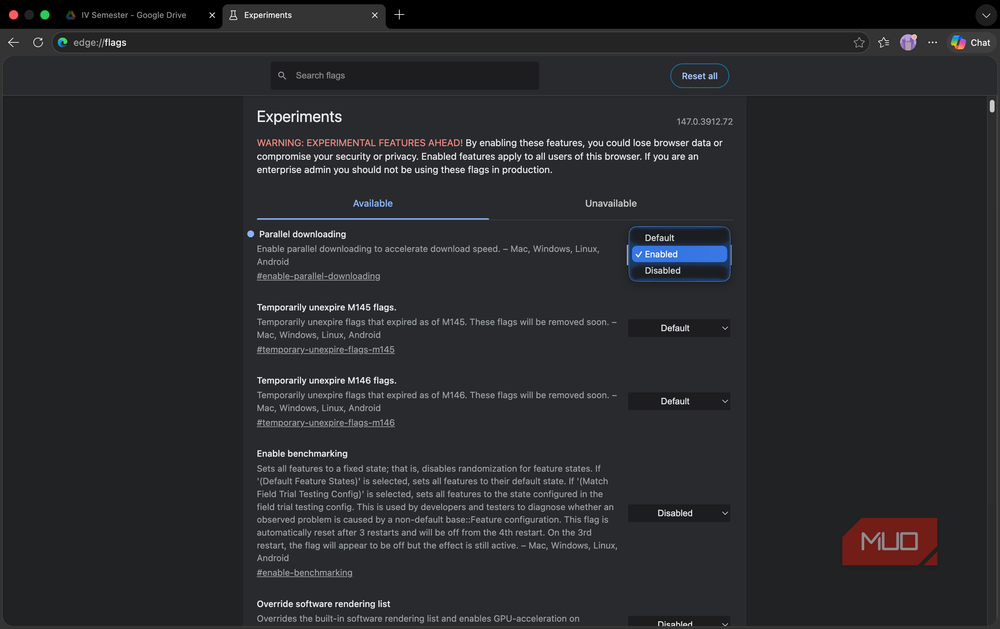Choose Enabled in Parallel downloading dropdown

point(679,254)
